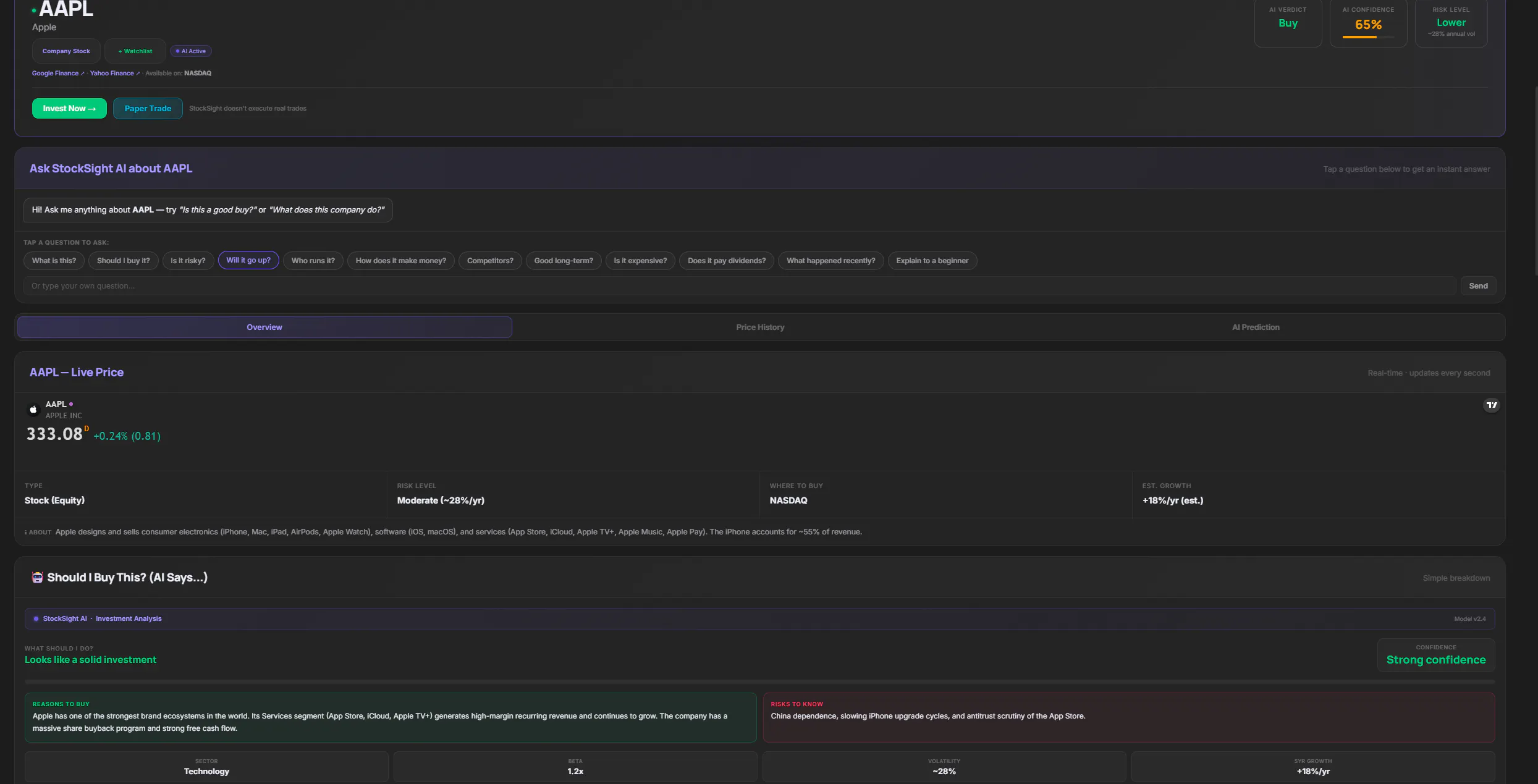Click the 'Stock (Equity)' type value
Viewport: 1538px width, 784px height.
54,500
